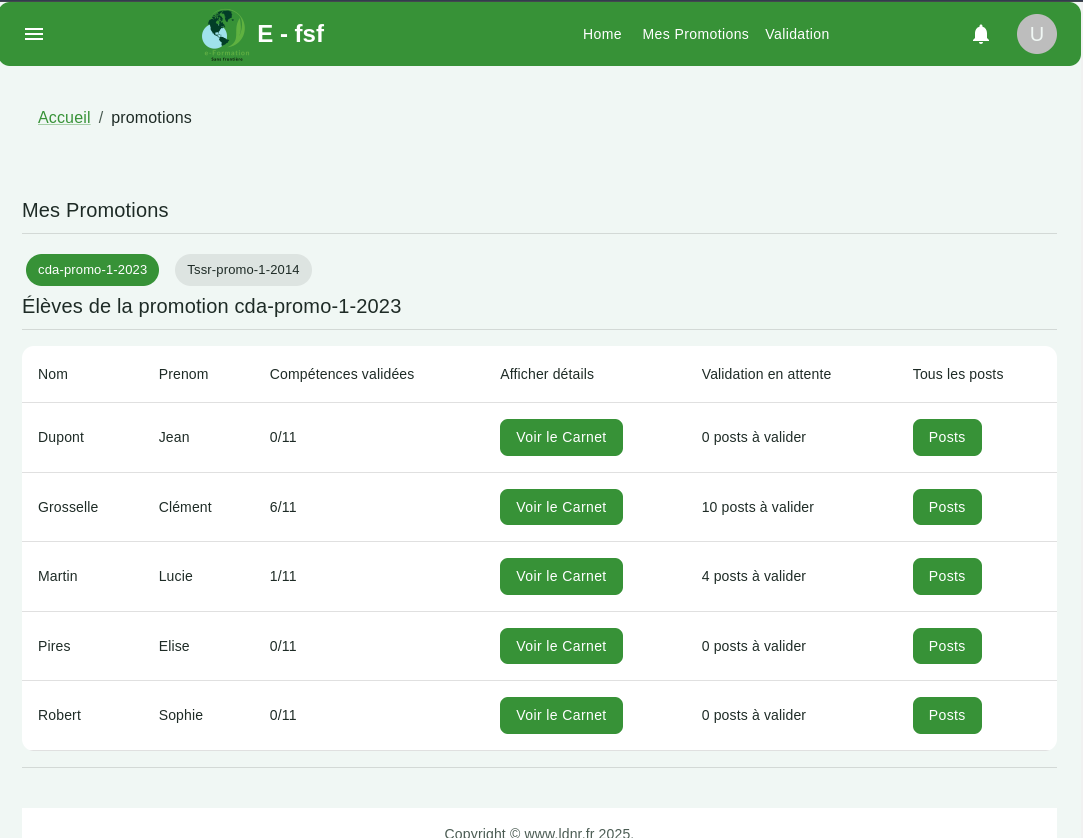View Posts for Clément Grosselle

tap(946, 507)
